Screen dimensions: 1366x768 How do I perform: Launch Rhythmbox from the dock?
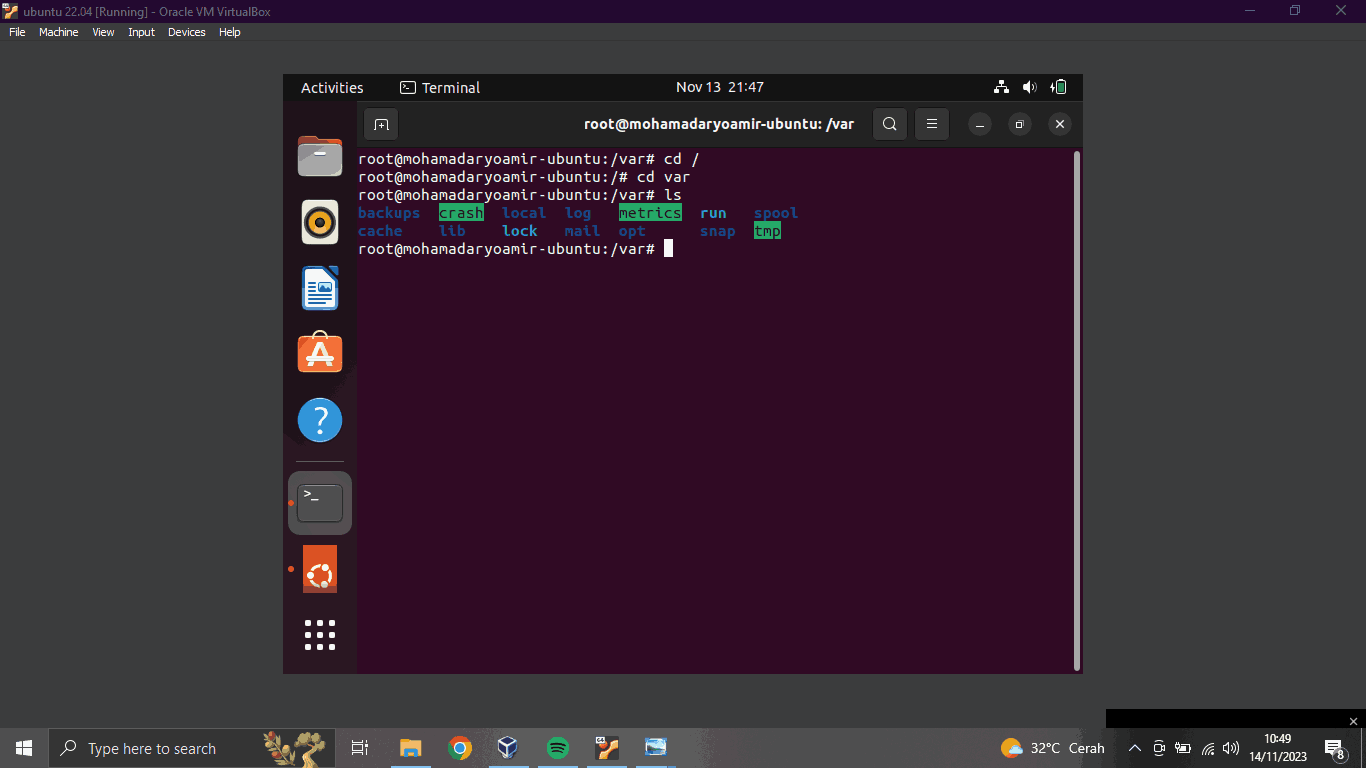[x=320, y=222]
